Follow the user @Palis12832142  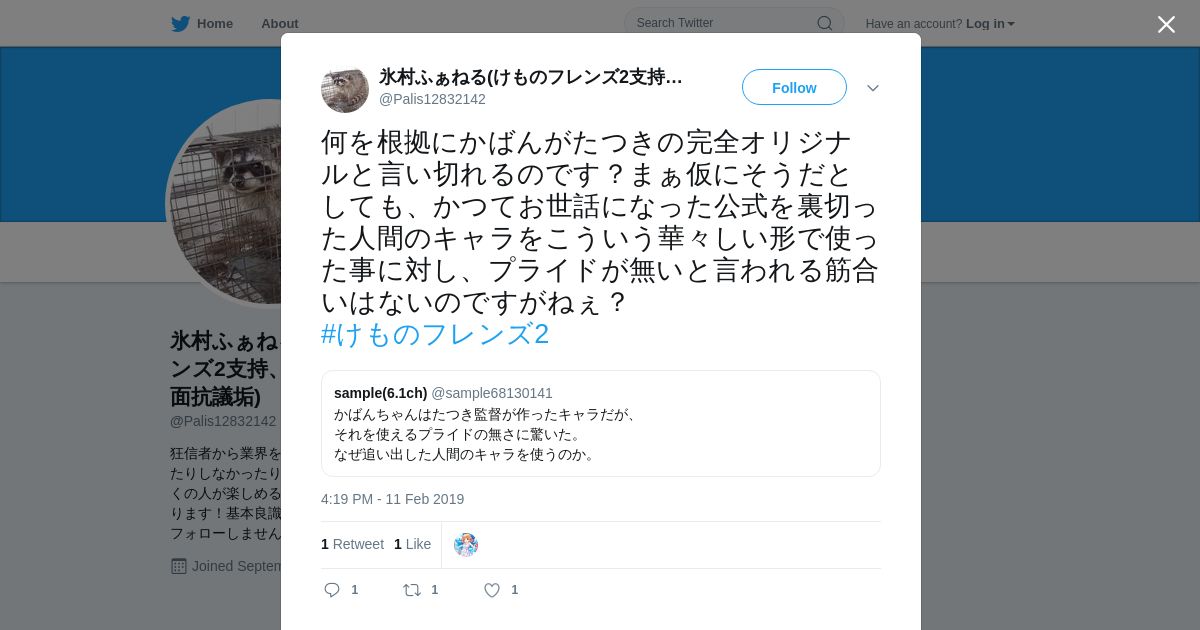pos(794,88)
